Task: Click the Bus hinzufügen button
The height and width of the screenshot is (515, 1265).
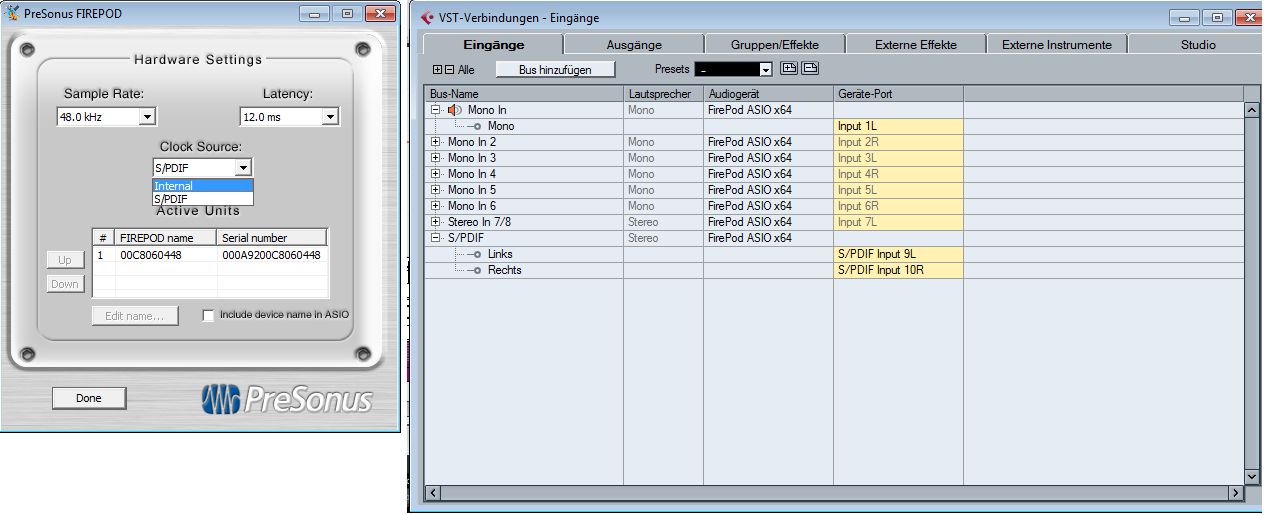Action: click(555, 70)
